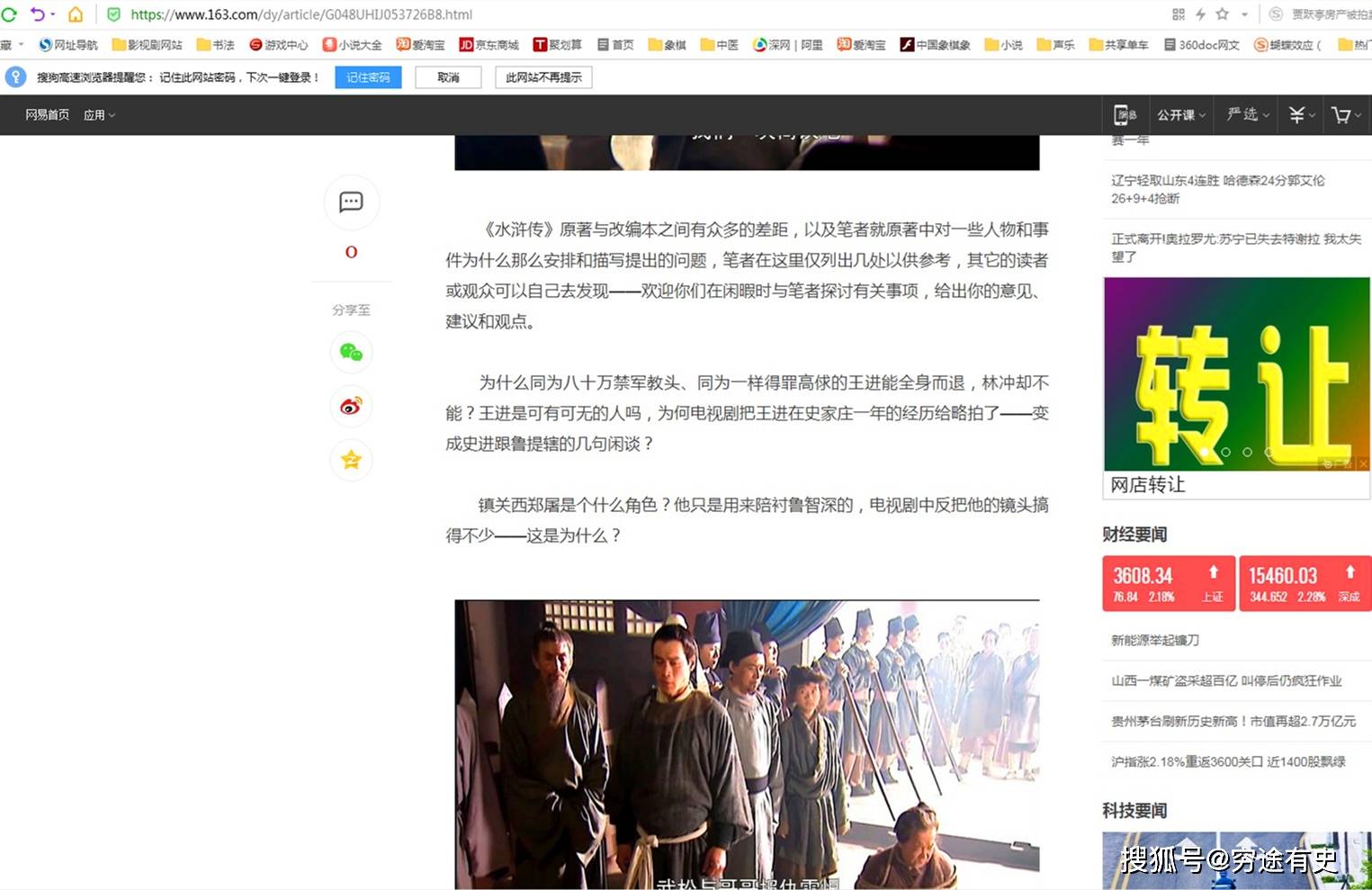
Task: Click the address bar URL field
Action: [630, 14]
